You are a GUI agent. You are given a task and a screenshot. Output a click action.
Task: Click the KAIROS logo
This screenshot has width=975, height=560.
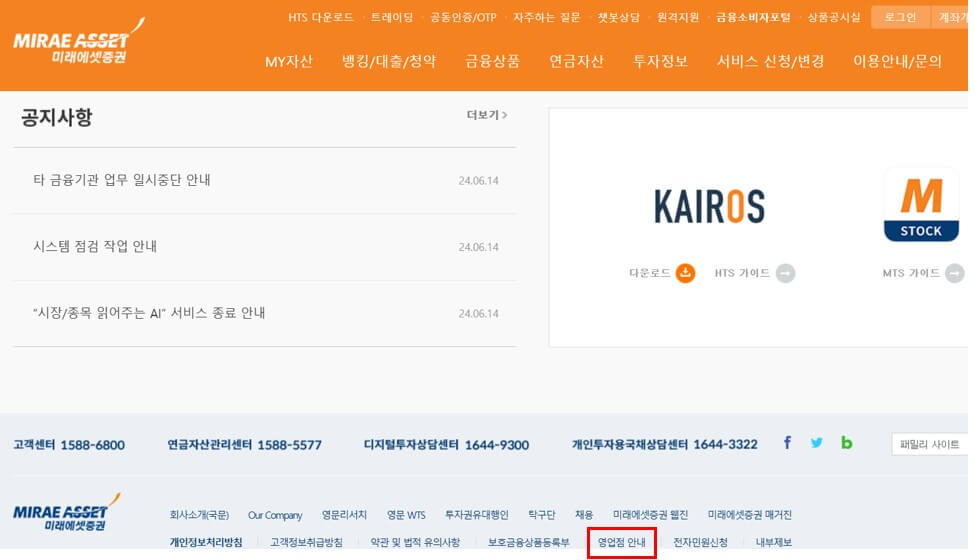click(x=709, y=206)
